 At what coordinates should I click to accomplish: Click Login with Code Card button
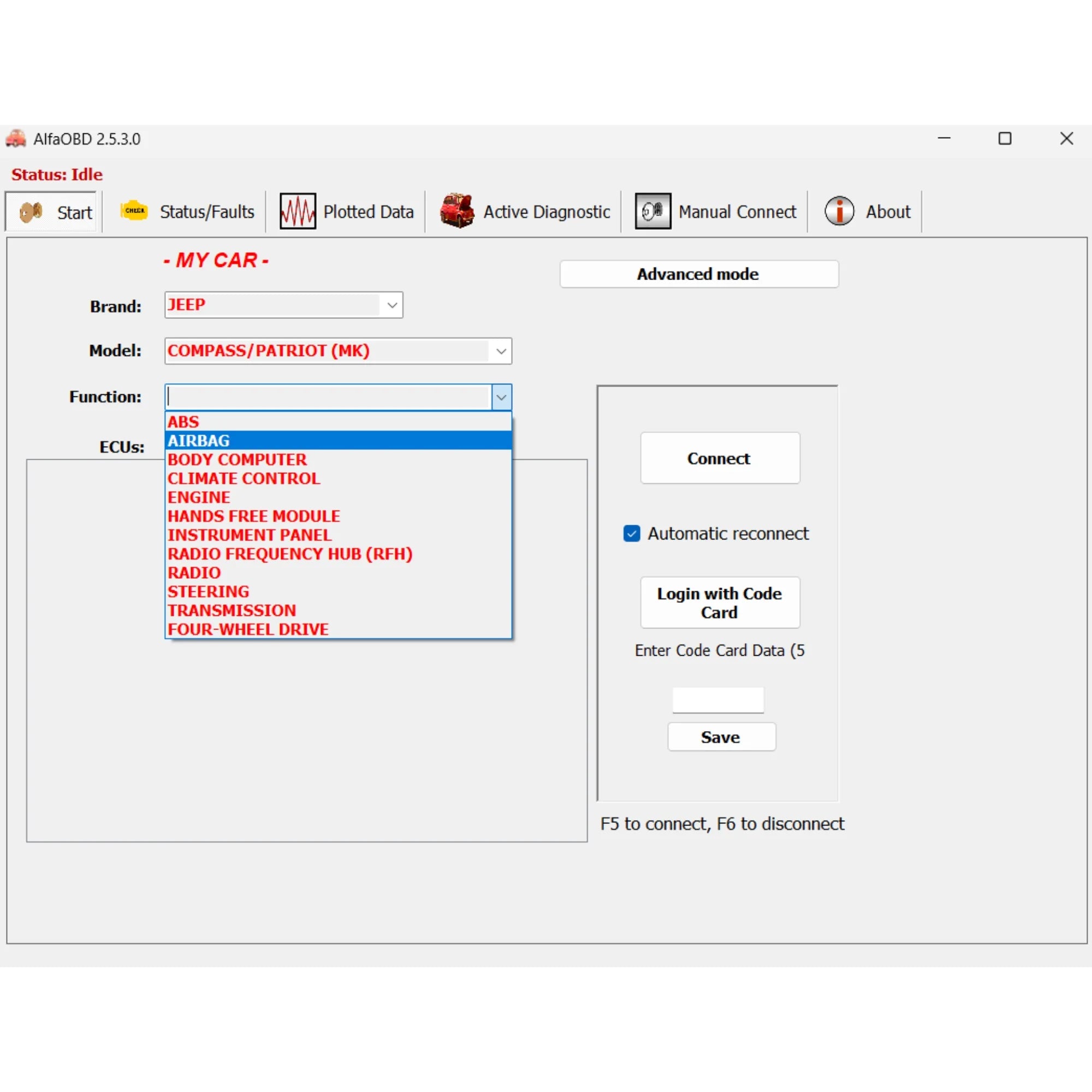point(720,603)
